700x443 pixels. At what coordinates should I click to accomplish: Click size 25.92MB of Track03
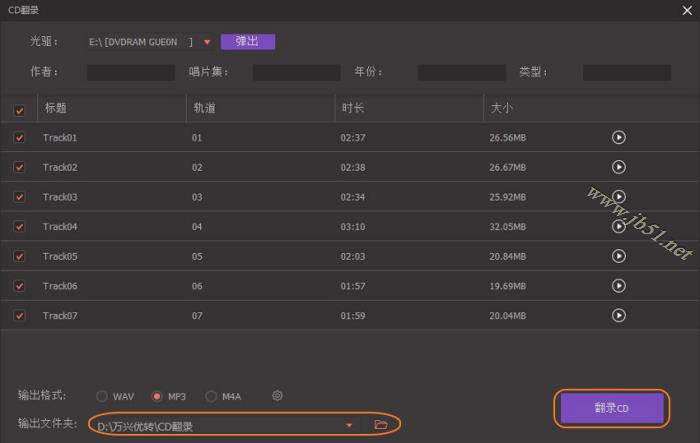[x=508, y=197]
